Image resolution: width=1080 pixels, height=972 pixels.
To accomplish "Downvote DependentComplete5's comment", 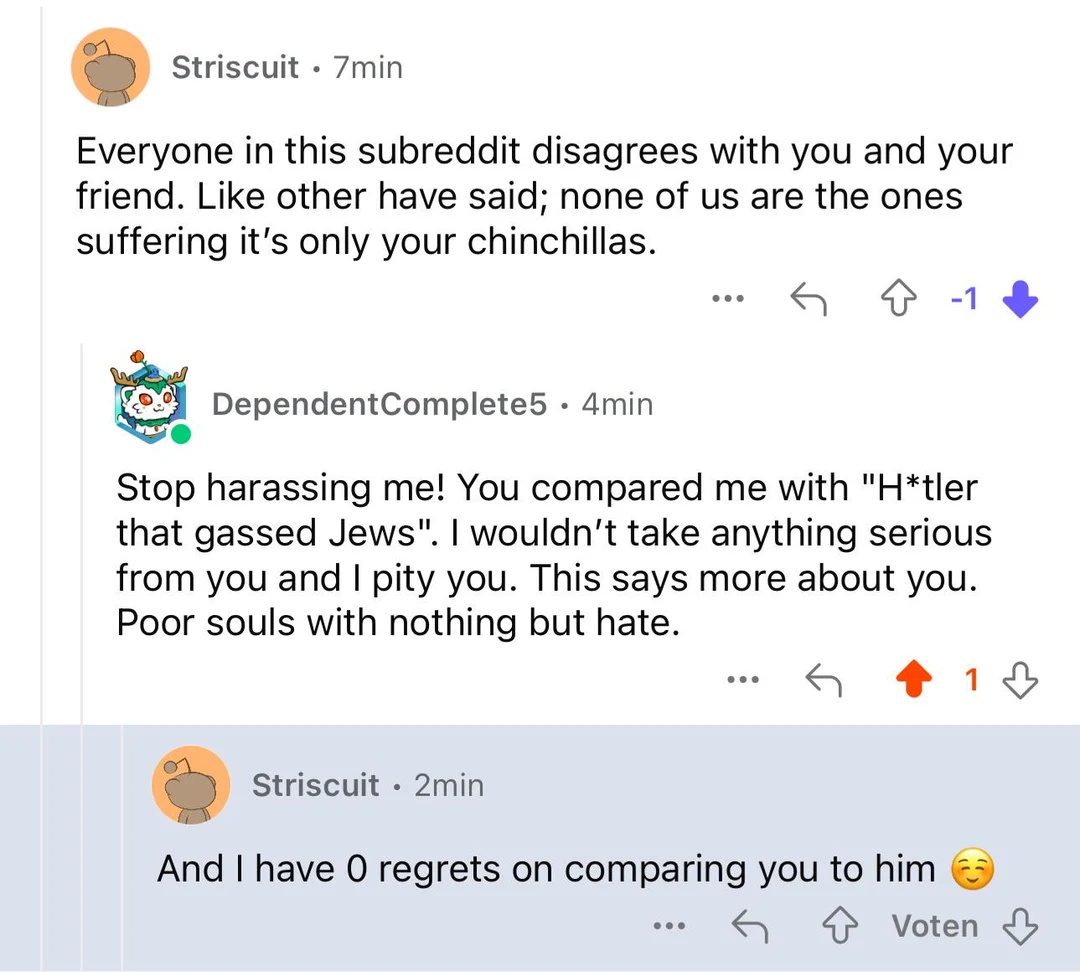I will pyautogui.click(x=1020, y=679).
